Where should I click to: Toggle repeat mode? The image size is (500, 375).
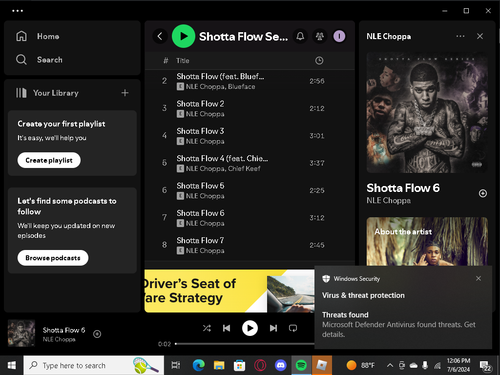(293, 328)
